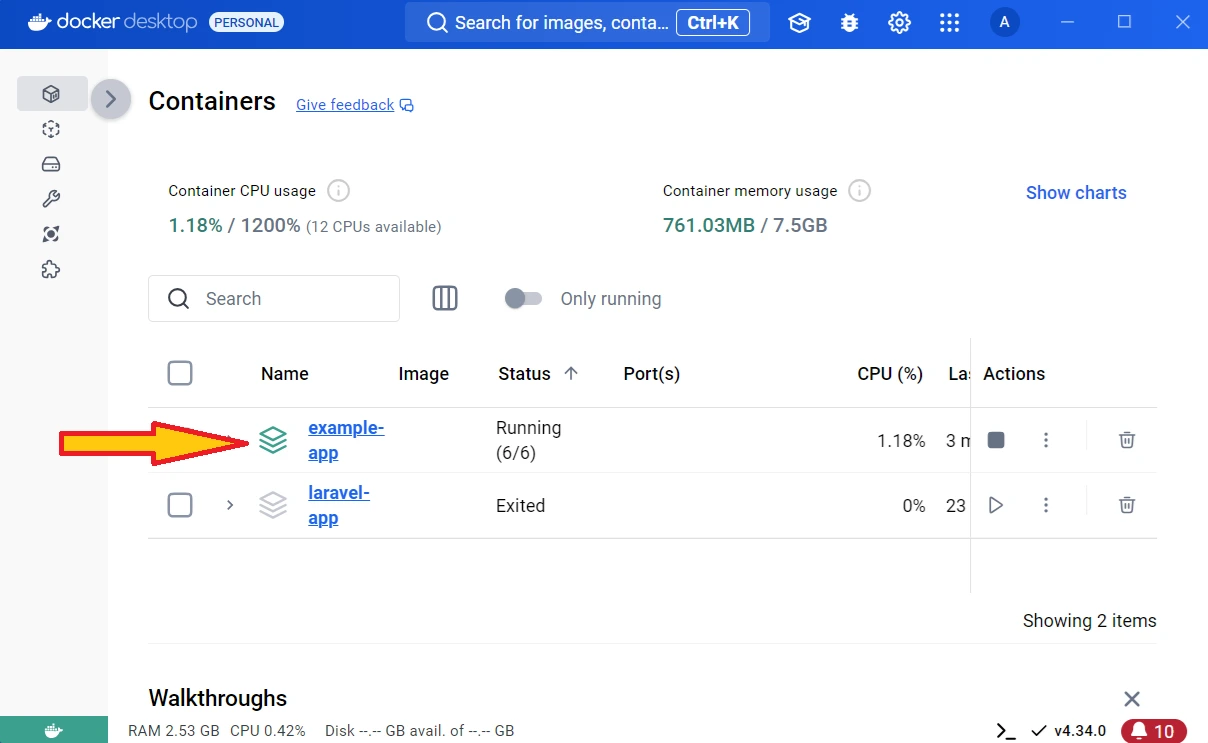Image resolution: width=1208 pixels, height=743 pixels.
Task: Click the "Walkthroughs" heading
Action: click(218, 698)
